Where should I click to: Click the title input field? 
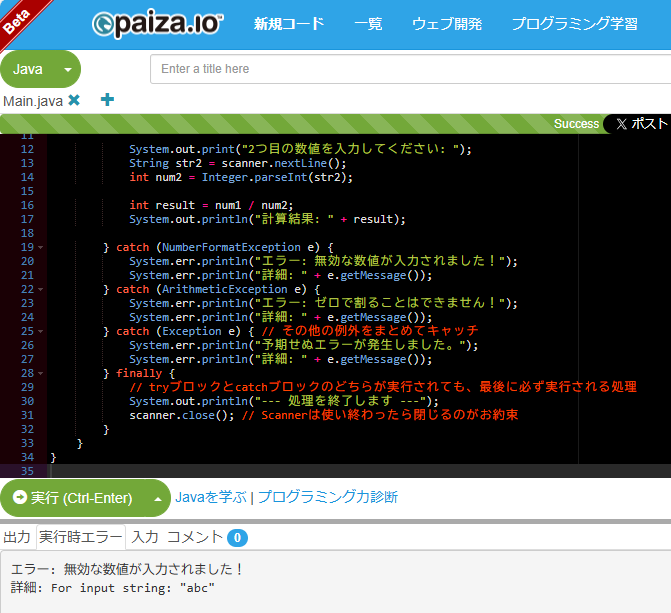[x=410, y=69]
